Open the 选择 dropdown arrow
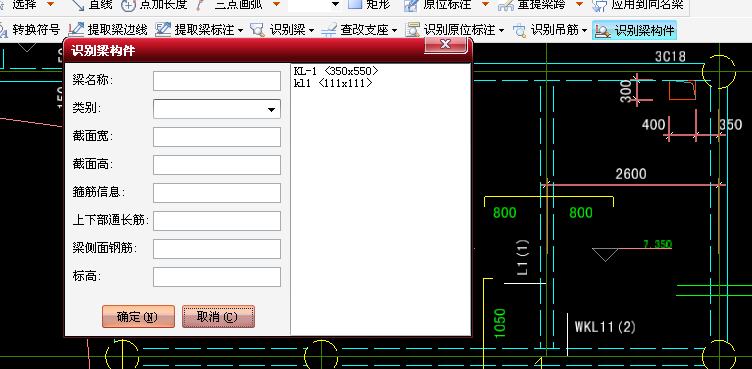752x369 pixels. [50, 5]
